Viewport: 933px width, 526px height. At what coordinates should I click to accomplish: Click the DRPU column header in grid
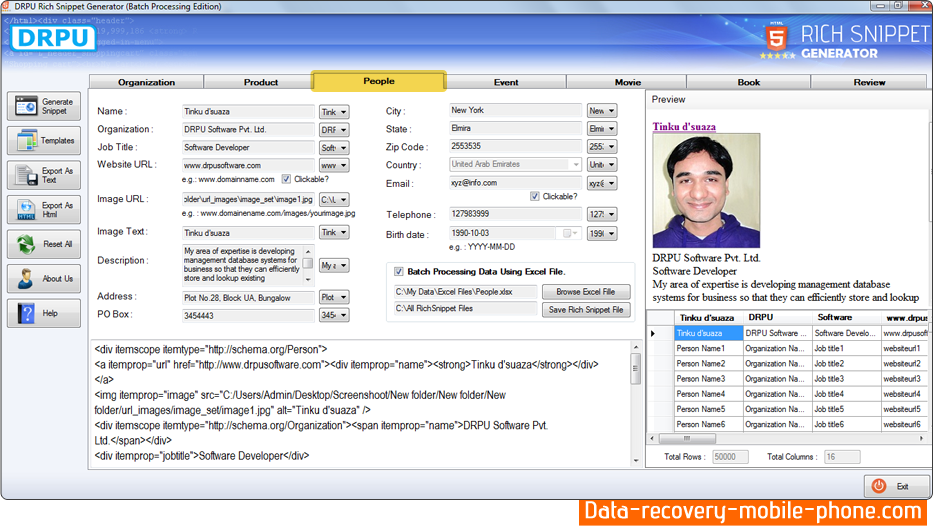coord(778,318)
